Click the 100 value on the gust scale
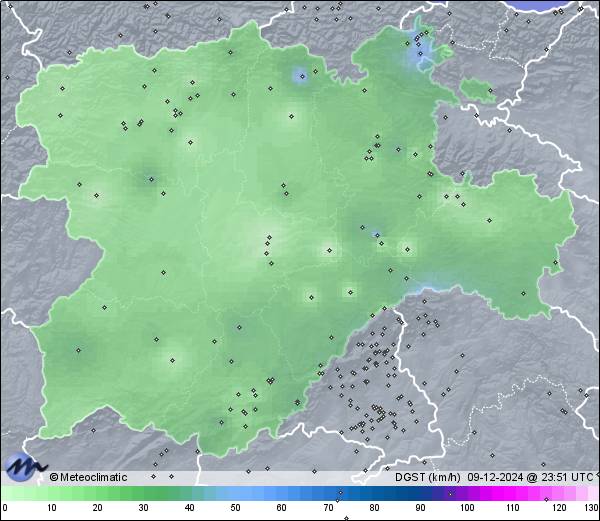This screenshot has width=600, height=521. [467, 508]
